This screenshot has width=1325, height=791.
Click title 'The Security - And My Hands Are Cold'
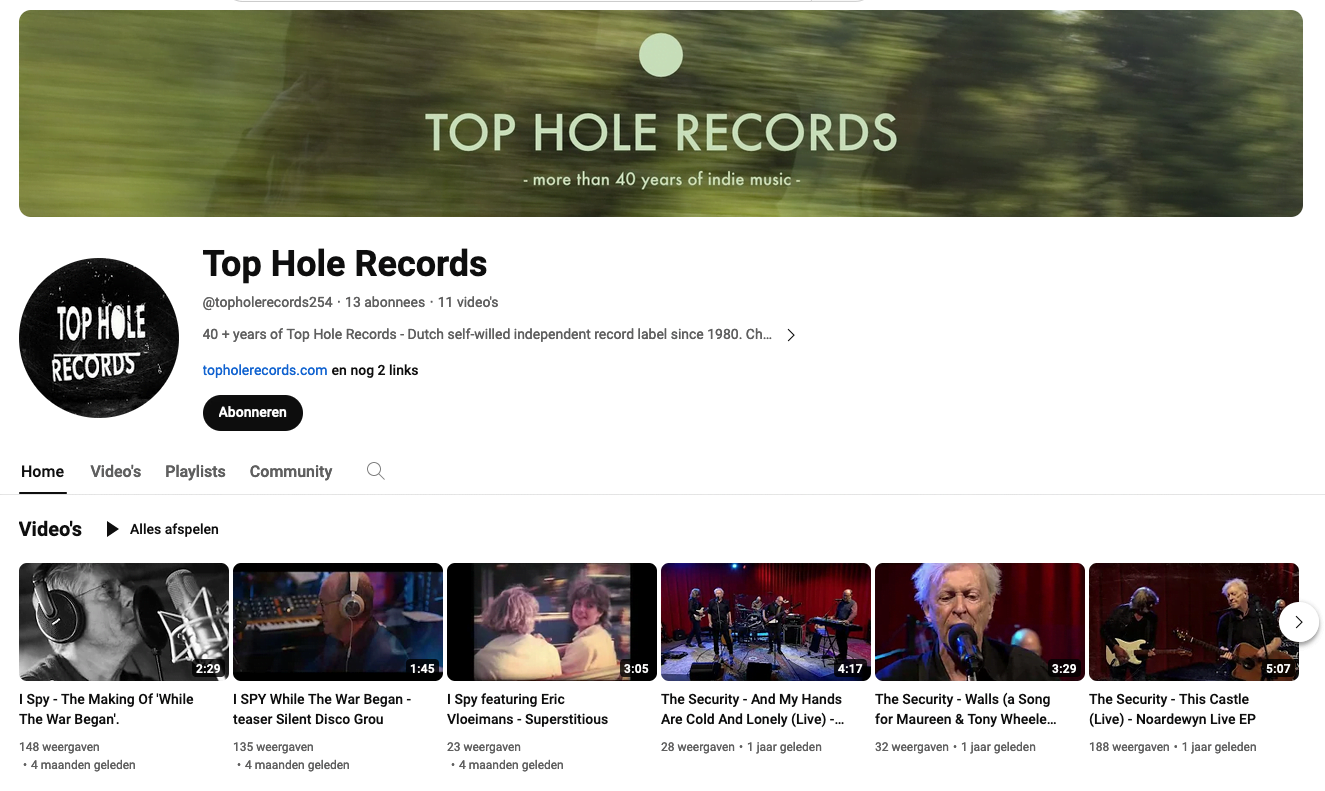(x=753, y=709)
